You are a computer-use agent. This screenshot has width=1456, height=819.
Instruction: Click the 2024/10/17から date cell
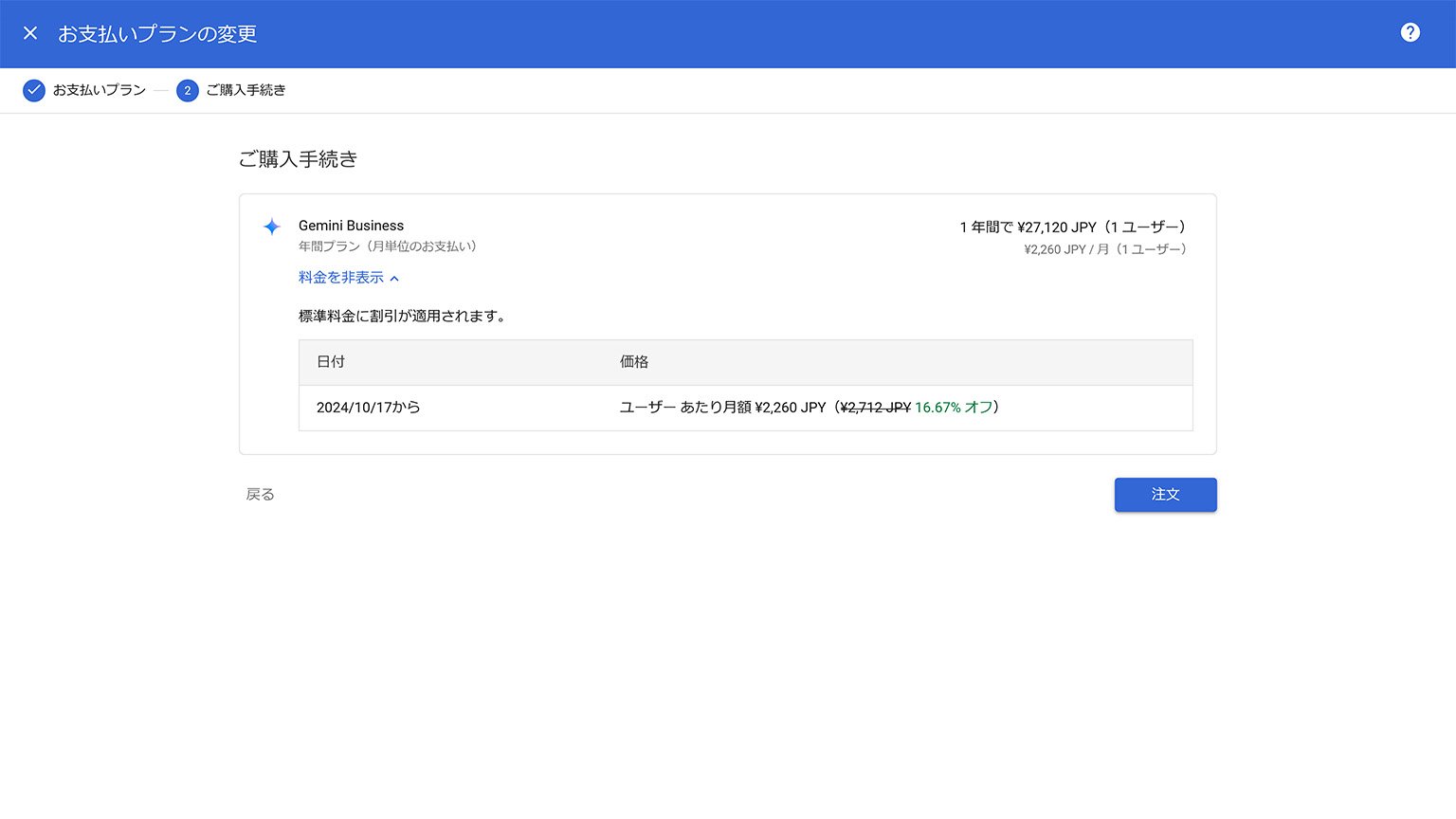[x=368, y=408]
